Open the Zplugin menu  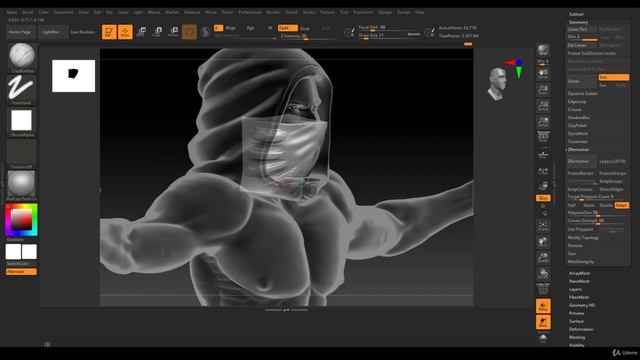(385, 12)
